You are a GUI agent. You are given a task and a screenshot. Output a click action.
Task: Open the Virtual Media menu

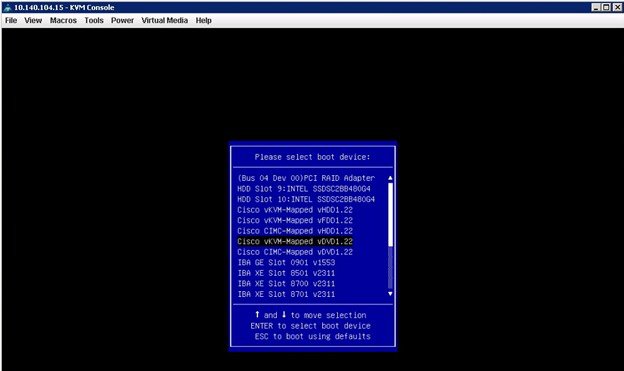[164, 20]
